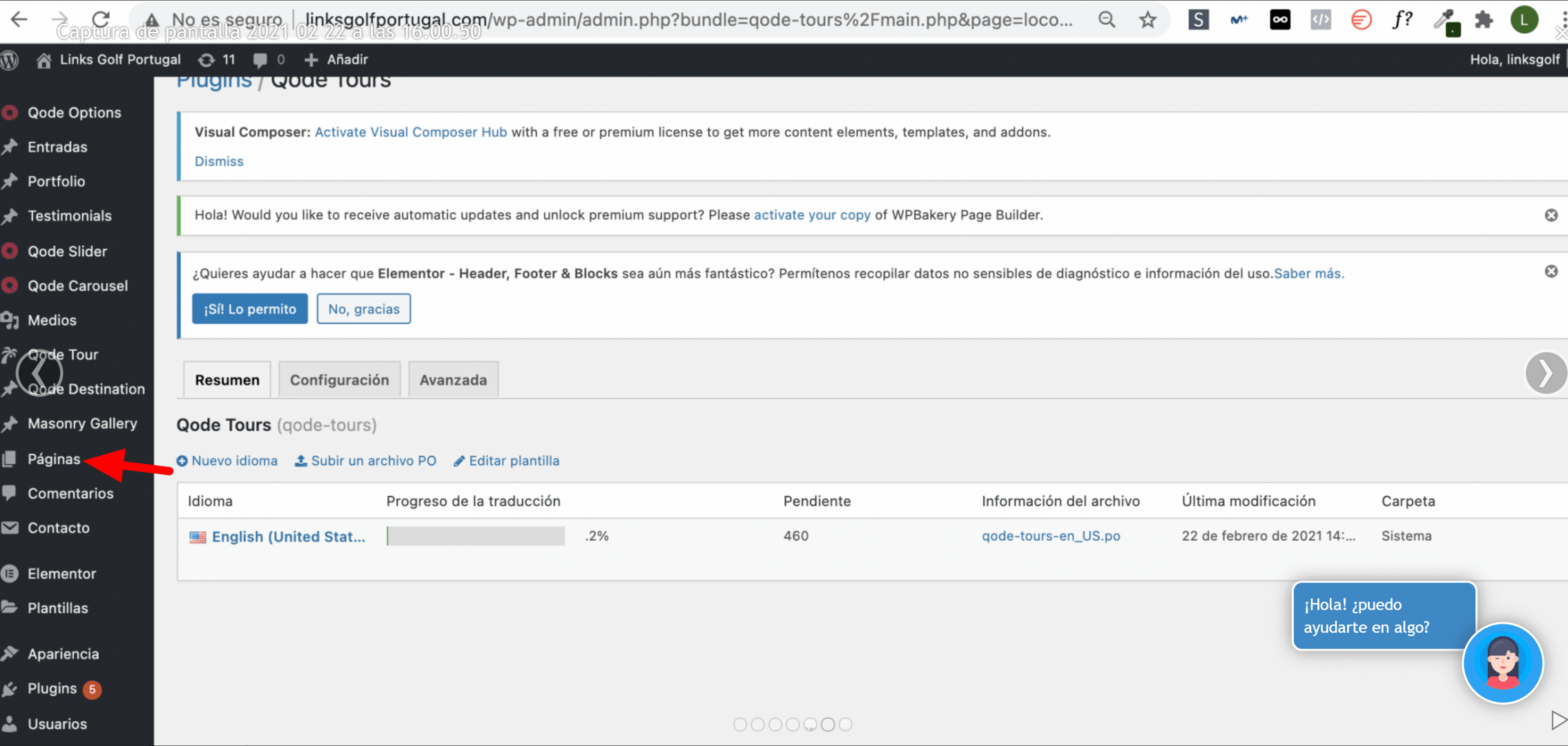Open Plantillas menu item
Image resolution: width=1568 pixels, height=746 pixels.
pyautogui.click(x=57, y=609)
